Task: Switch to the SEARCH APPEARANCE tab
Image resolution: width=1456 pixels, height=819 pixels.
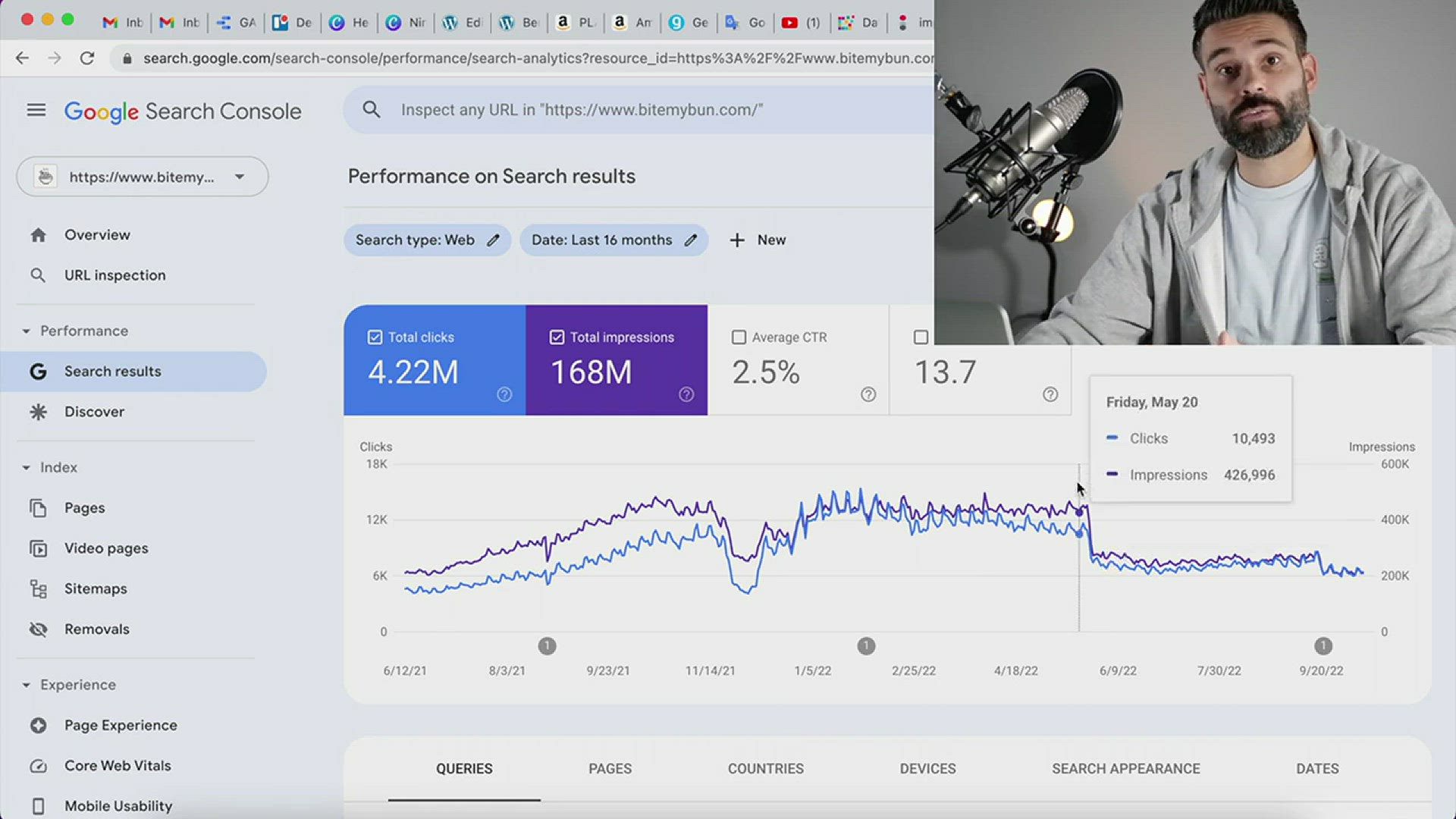Action: click(1126, 769)
